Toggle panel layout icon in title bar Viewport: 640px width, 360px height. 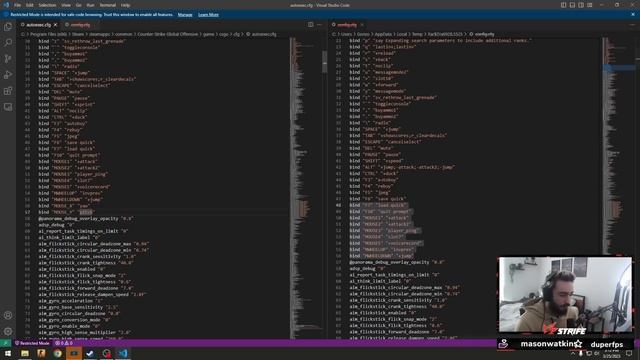click(572, 5)
